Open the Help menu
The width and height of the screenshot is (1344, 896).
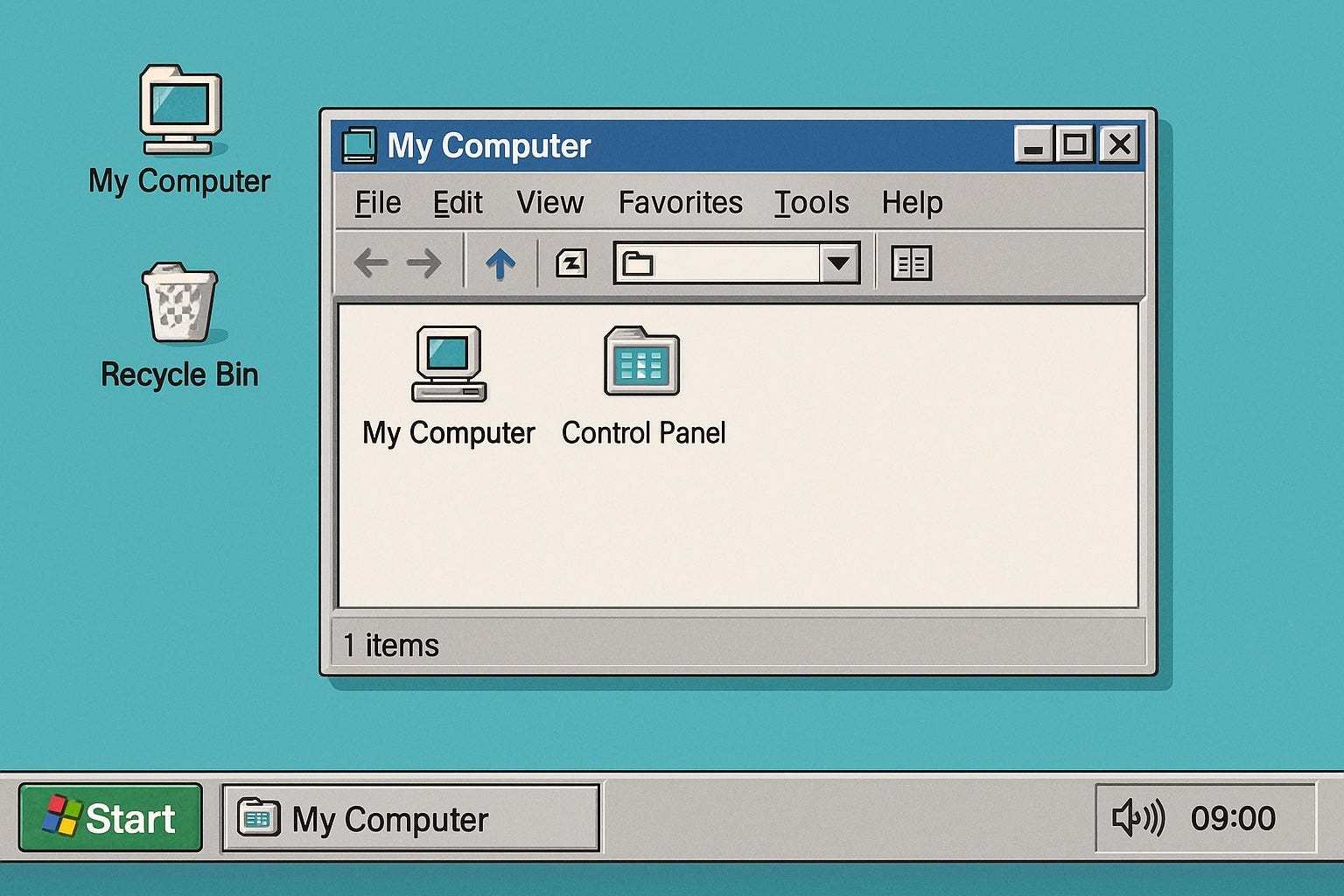pyautogui.click(x=912, y=203)
